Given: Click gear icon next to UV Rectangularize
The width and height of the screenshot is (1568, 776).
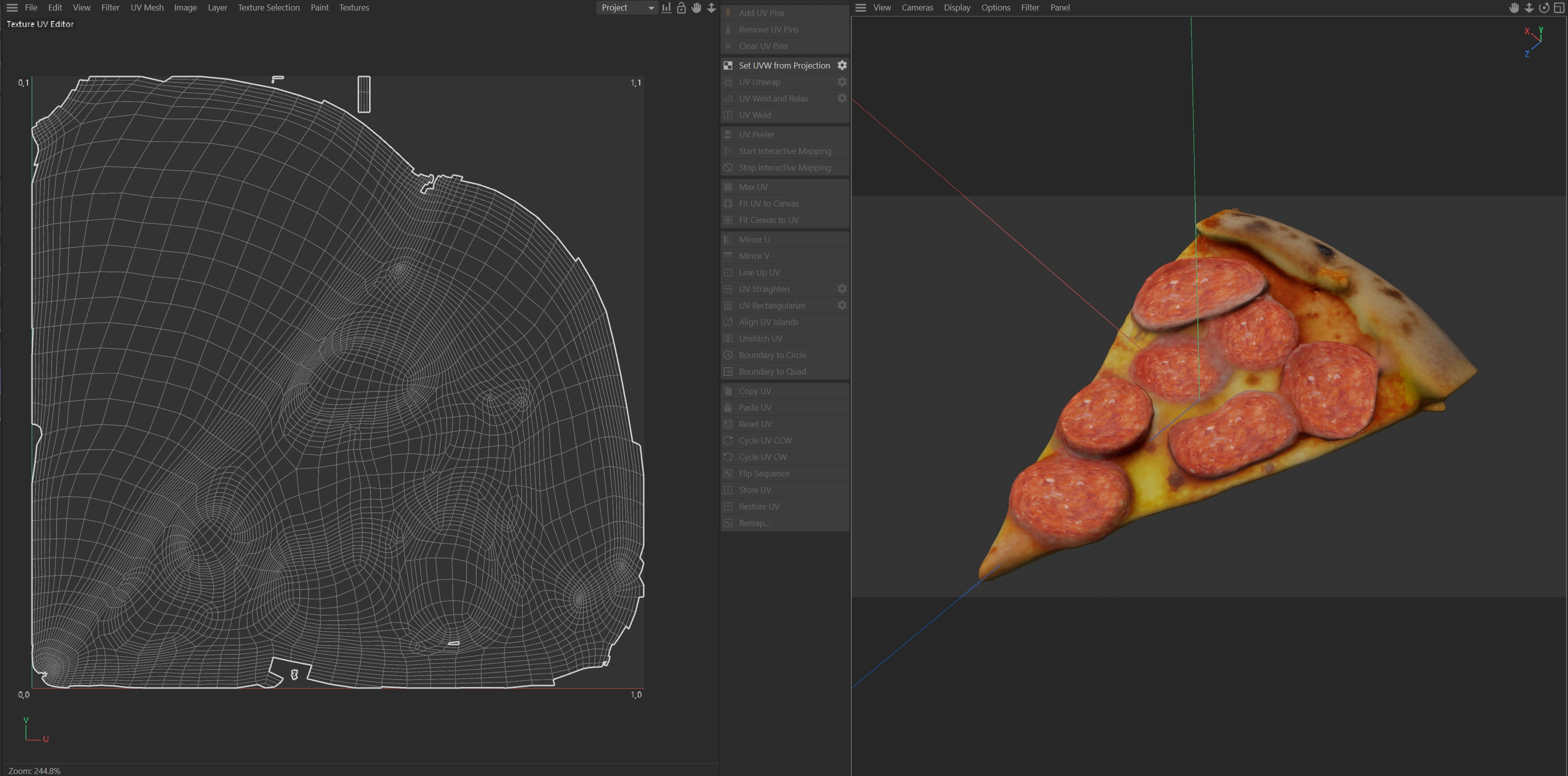Looking at the screenshot, I should 842,305.
